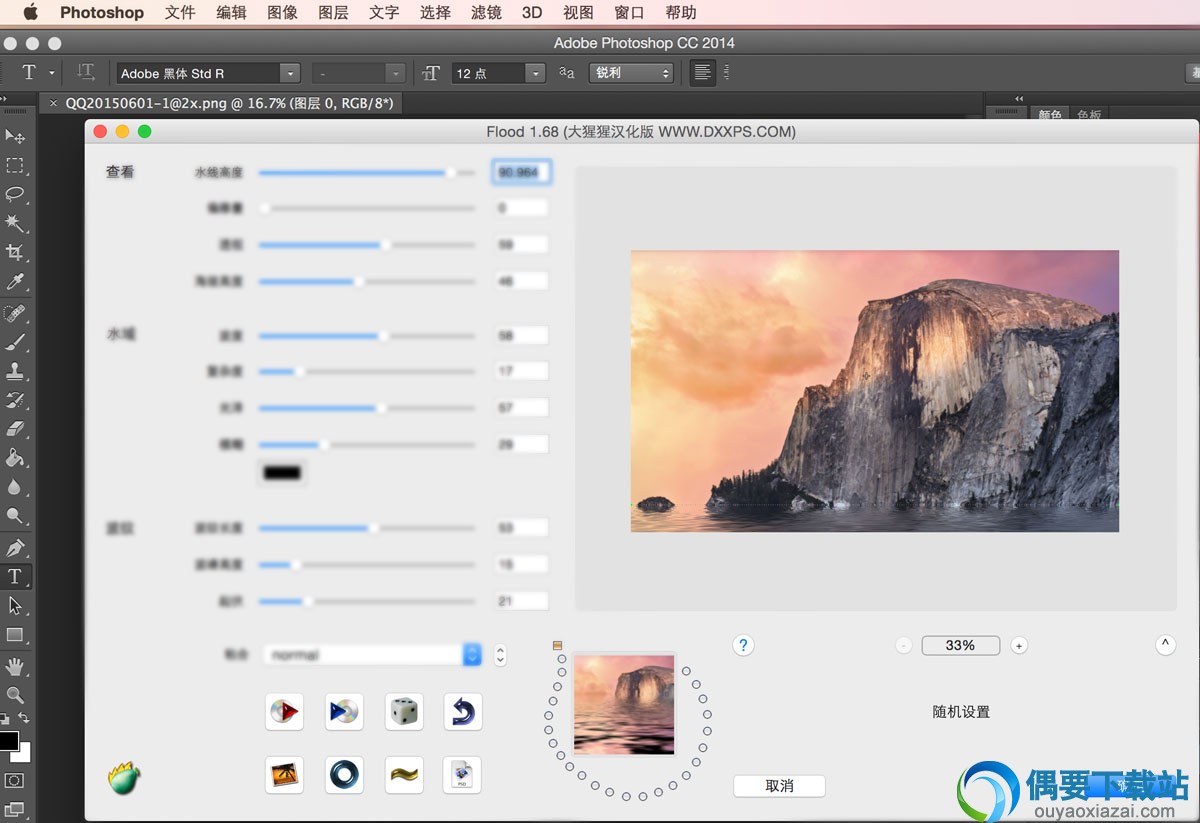This screenshot has height=823, width=1200.
Task: Click the black water color swatch
Action: tap(282, 472)
